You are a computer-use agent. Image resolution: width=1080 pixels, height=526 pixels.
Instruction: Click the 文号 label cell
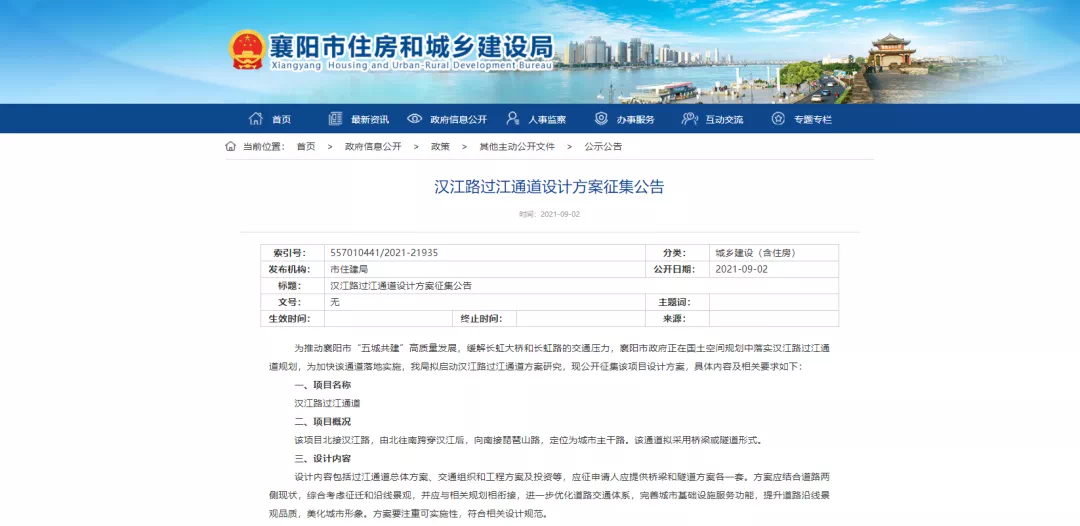tap(292, 302)
